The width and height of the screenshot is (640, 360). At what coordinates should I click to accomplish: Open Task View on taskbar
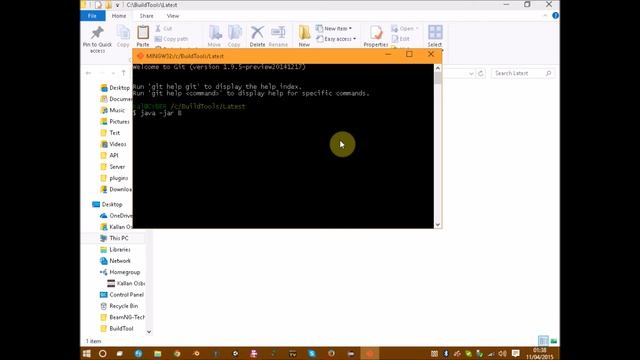[x=120, y=353]
